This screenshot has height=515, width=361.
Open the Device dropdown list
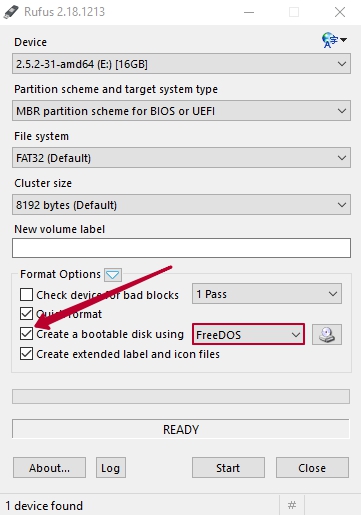(181, 64)
